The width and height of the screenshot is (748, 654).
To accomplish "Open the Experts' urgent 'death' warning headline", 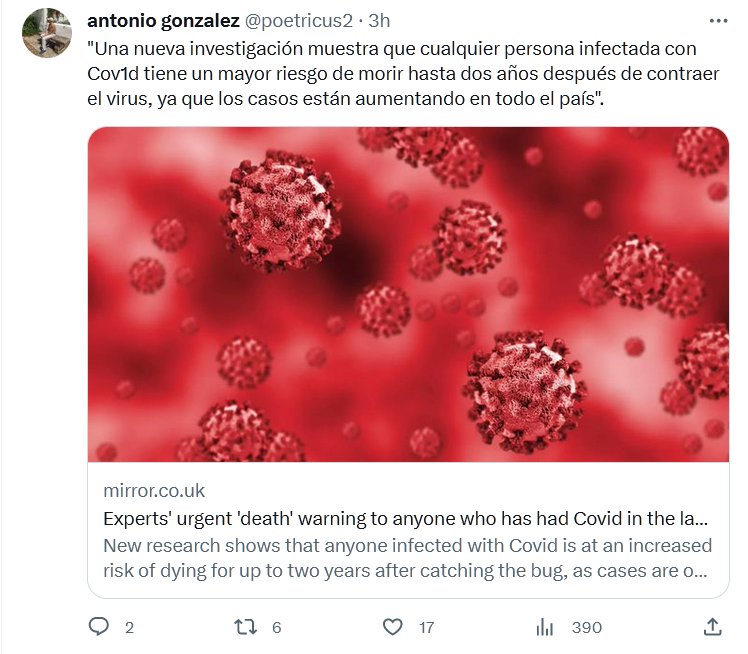I will pos(406,519).
